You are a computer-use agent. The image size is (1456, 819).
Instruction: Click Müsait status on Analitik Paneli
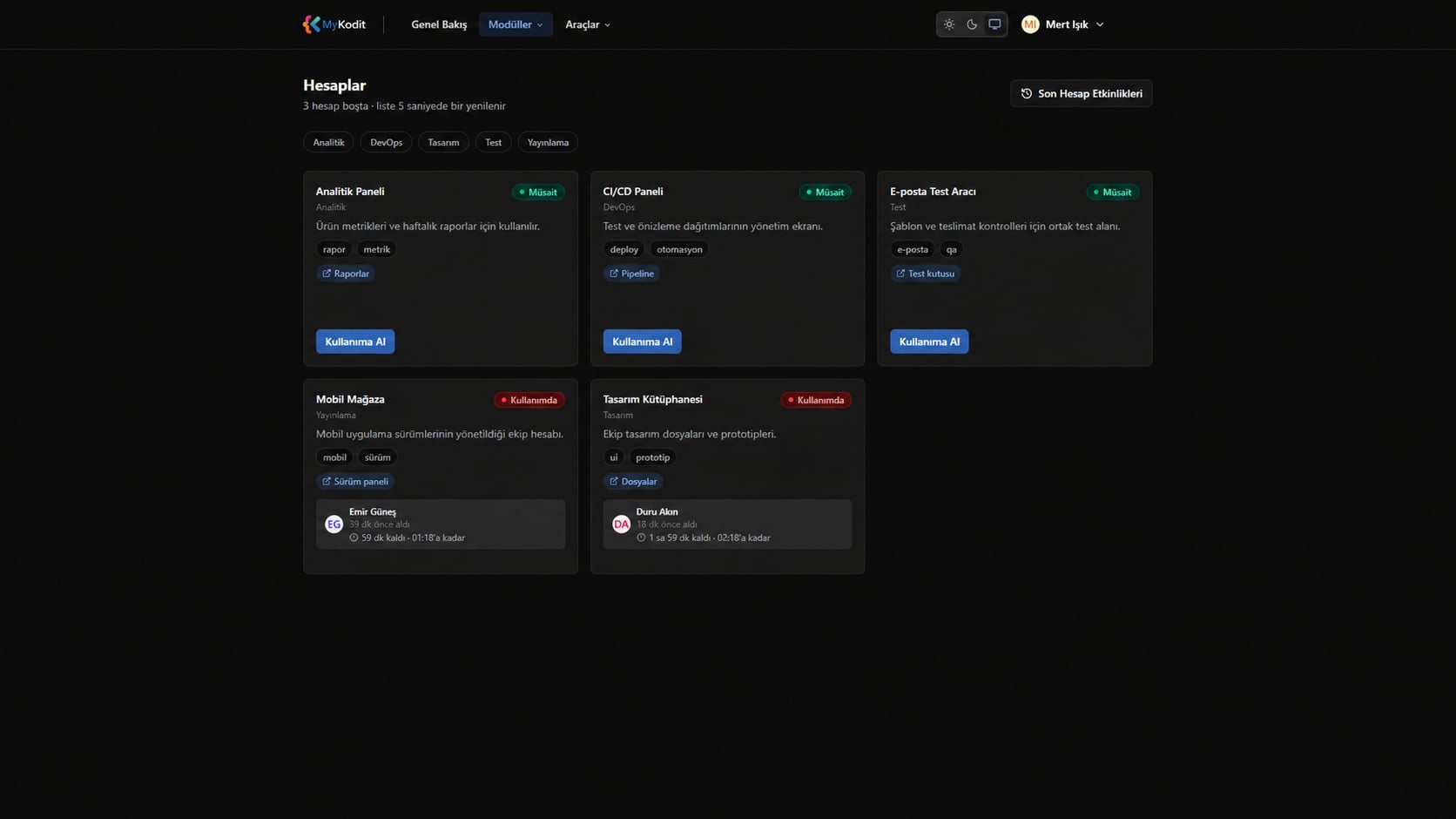[x=538, y=193]
